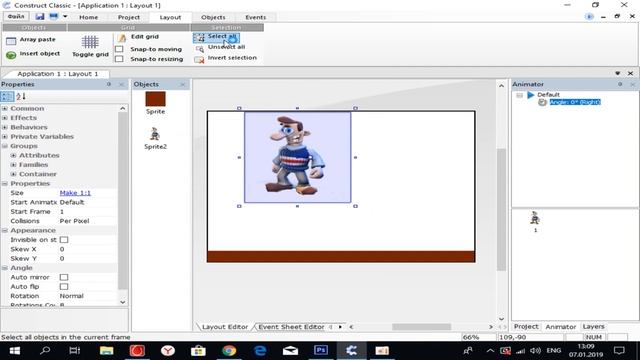This screenshot has width=640, height=360.
Task: Pin the Properties panel
Action: coord(109,84)
